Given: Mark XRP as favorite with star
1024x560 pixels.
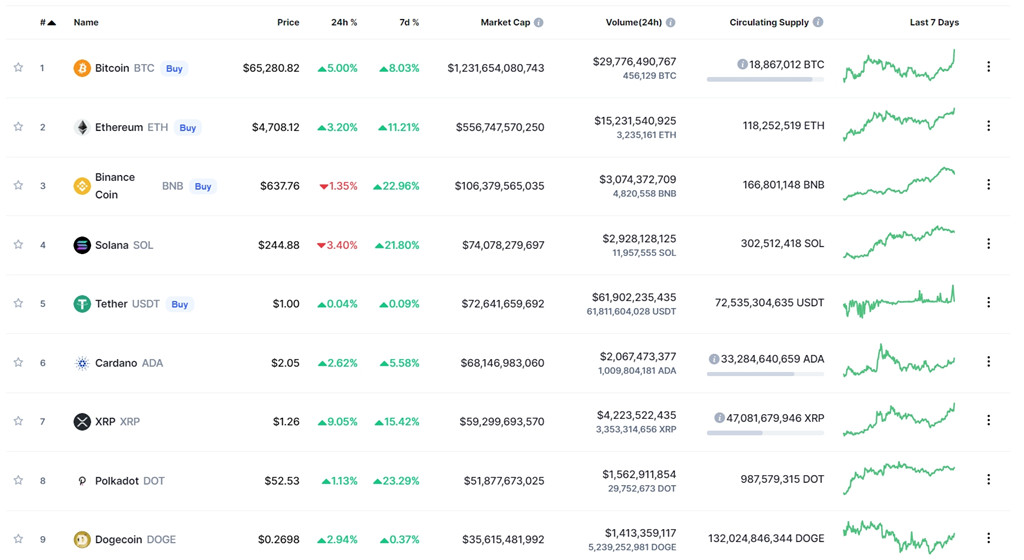Looking at the screenshot, I should [18, 421].
